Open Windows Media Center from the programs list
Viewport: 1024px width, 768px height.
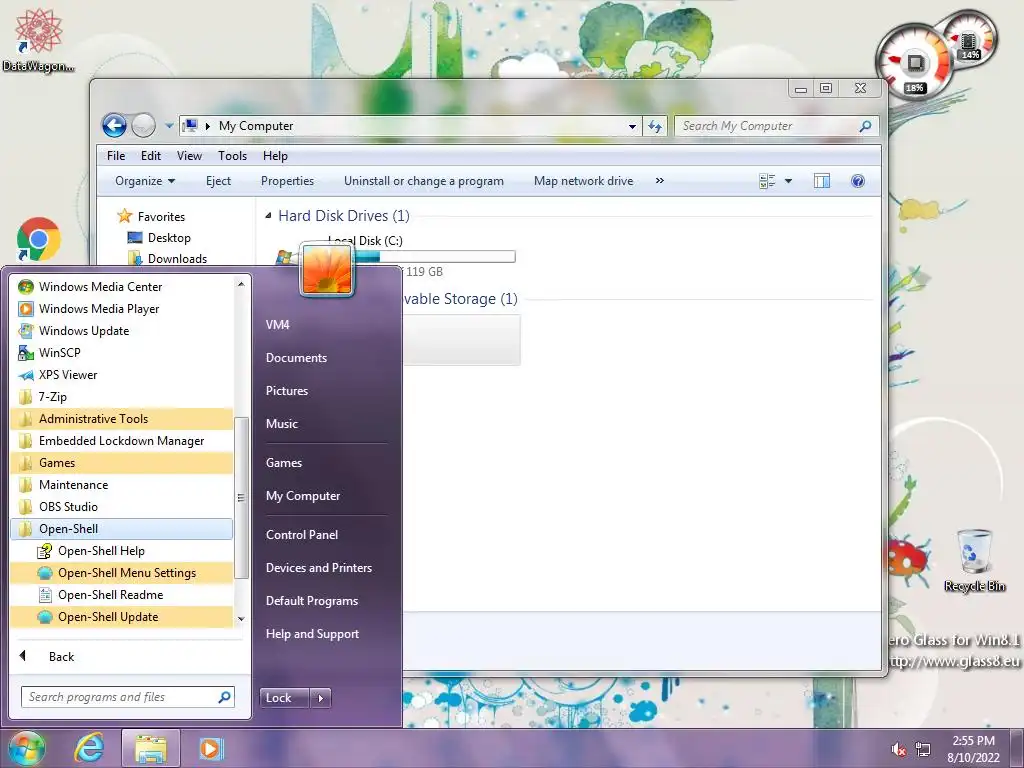click(x=122, y=287)
